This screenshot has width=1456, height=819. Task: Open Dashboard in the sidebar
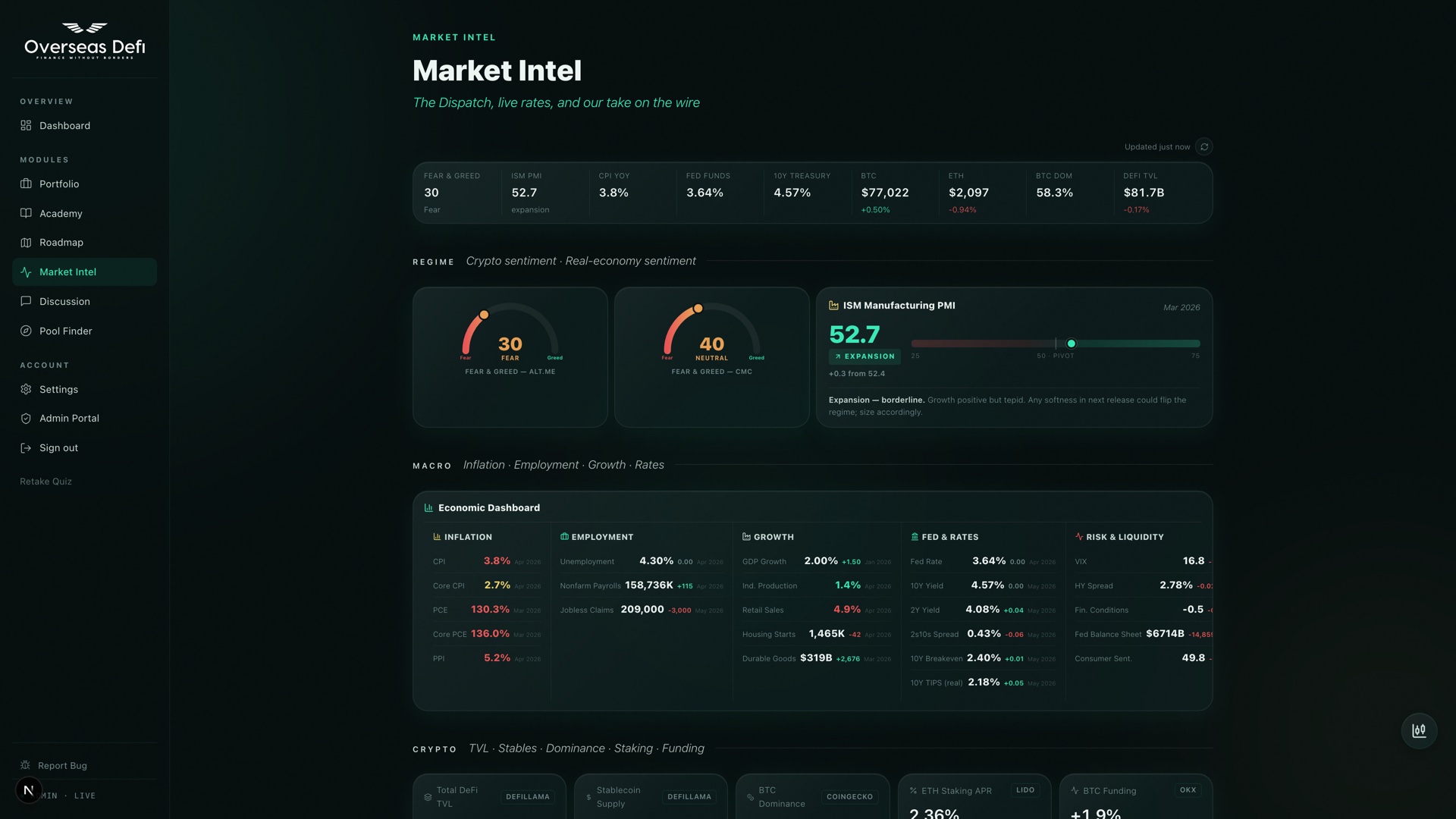coord(84,125)
